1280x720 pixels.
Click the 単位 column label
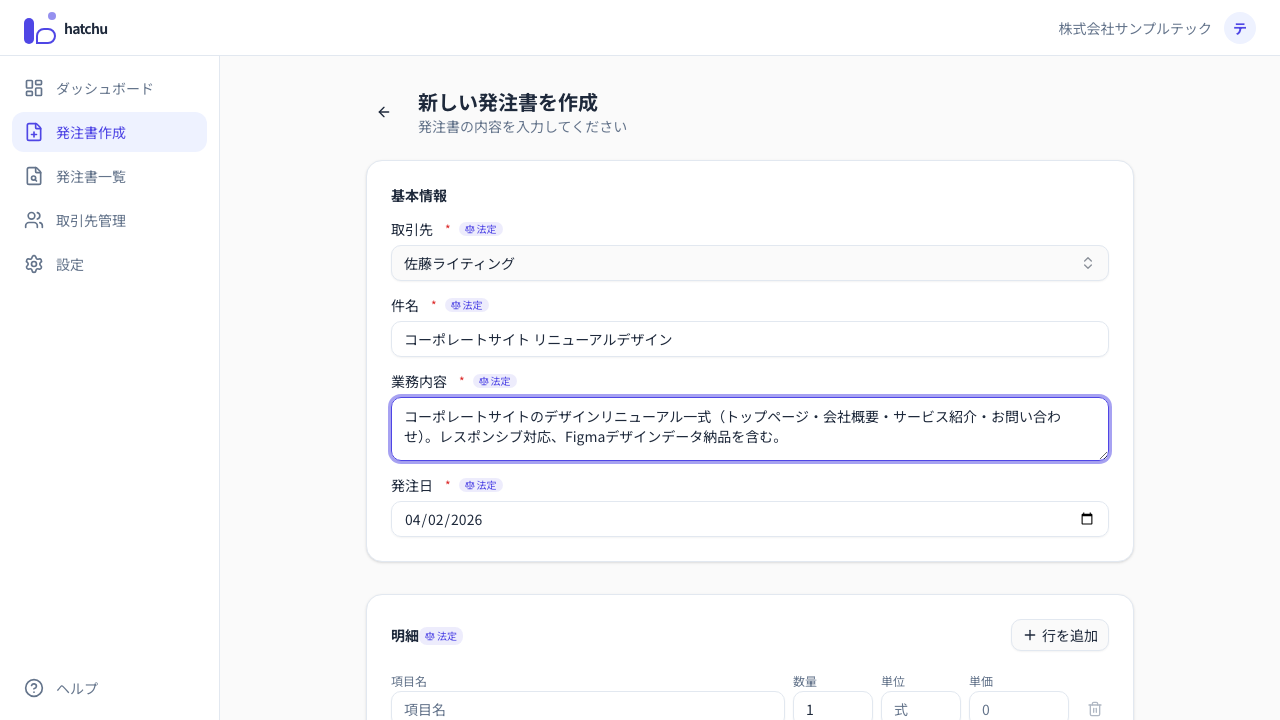[893, 681]
